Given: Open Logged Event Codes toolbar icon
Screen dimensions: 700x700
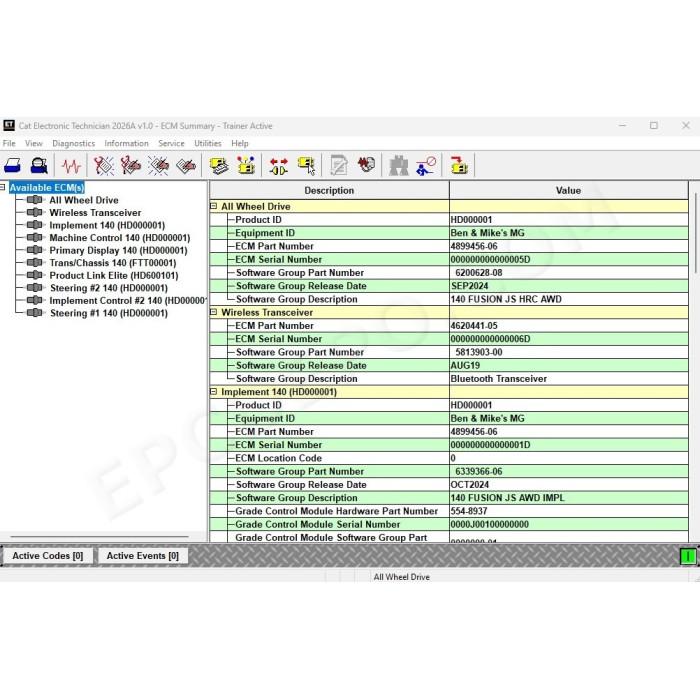Looking at the screenshot, I should pyautogui.click(x=186, y=166).
